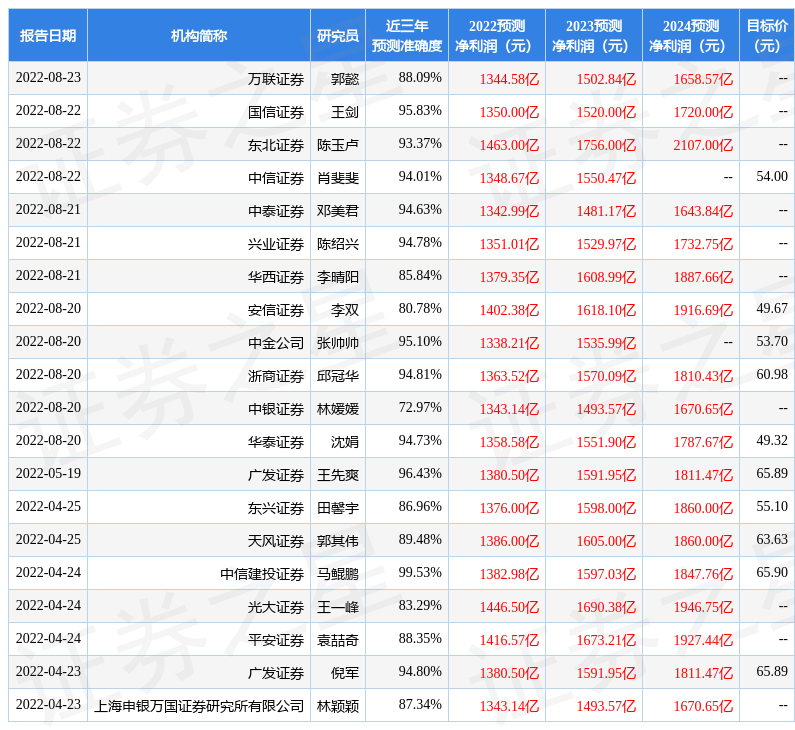Screen dimensions: 795x730
Task: Click 2023 forecast 1481.17亿
Action: tap(606, 211)
